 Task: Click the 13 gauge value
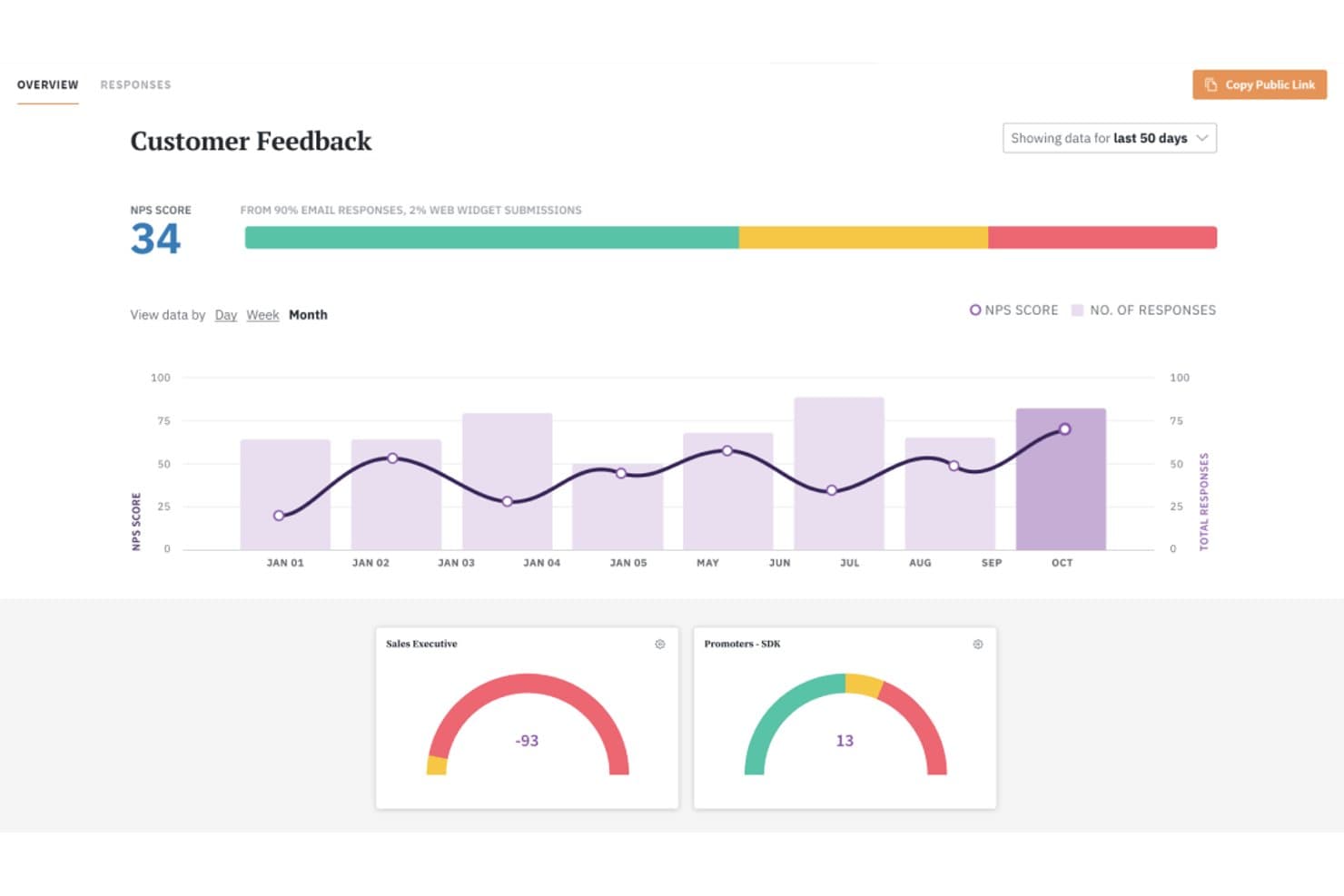(845, 741)
